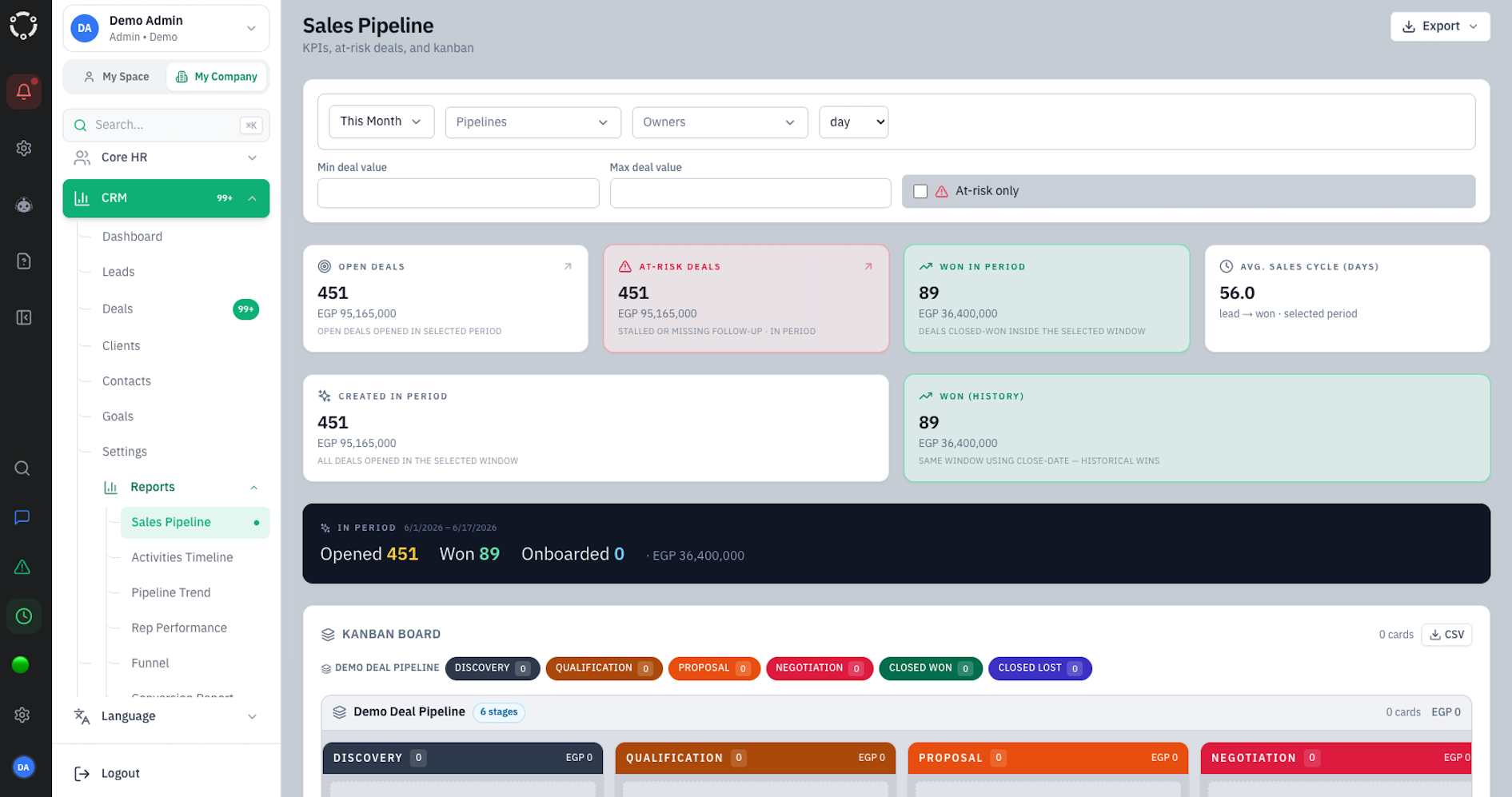Open the Owners filter dropdown
This screenshot has height=797, width=1512.
click(x=720, y=122)
